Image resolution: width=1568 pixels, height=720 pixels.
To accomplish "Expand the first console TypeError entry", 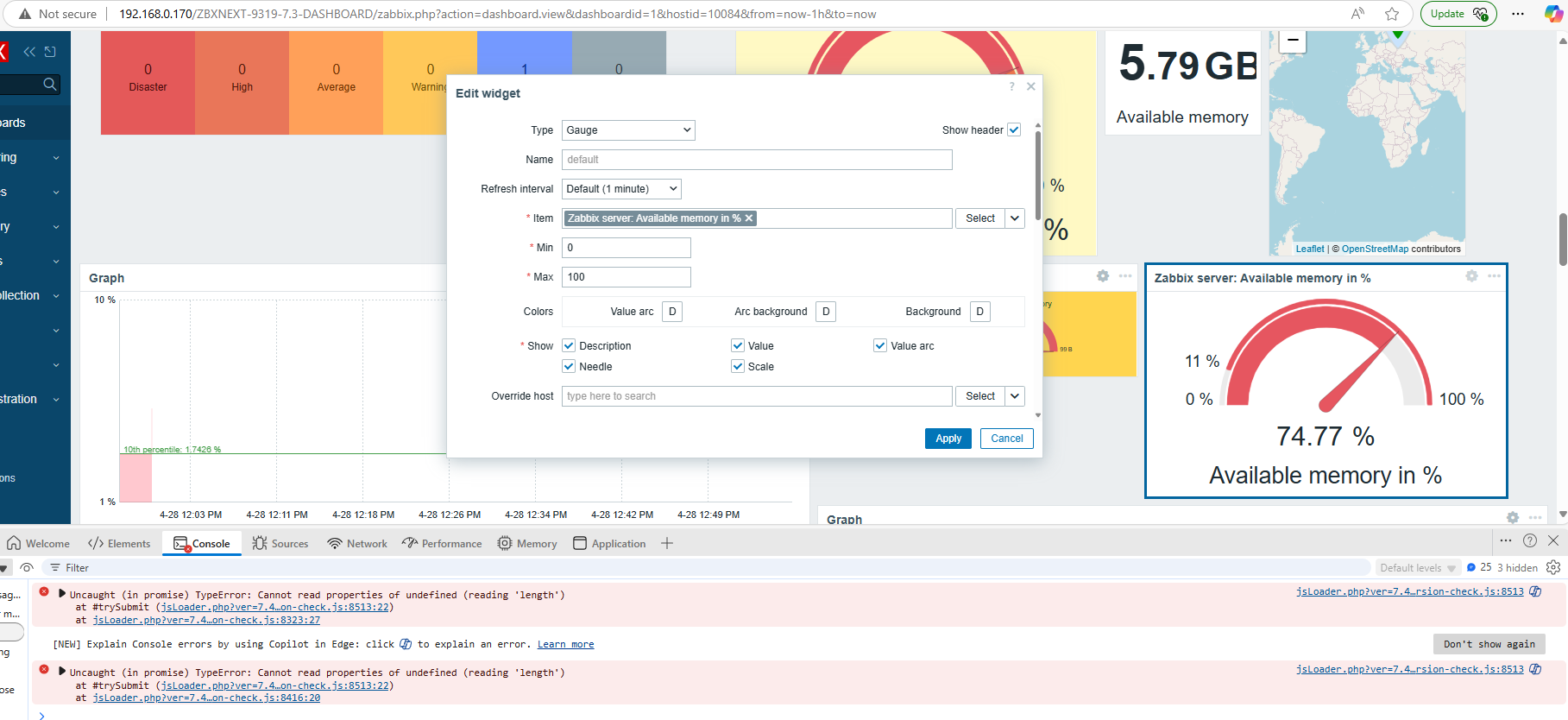I will [62, 594].
